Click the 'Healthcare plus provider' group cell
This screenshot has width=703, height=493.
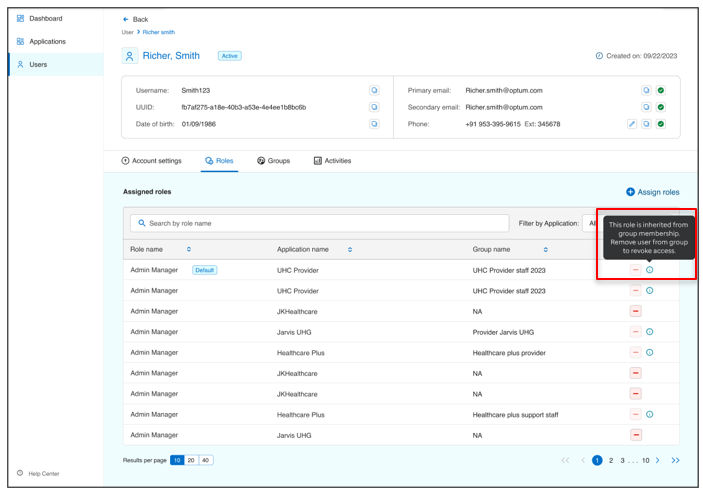tap(509, 353)
